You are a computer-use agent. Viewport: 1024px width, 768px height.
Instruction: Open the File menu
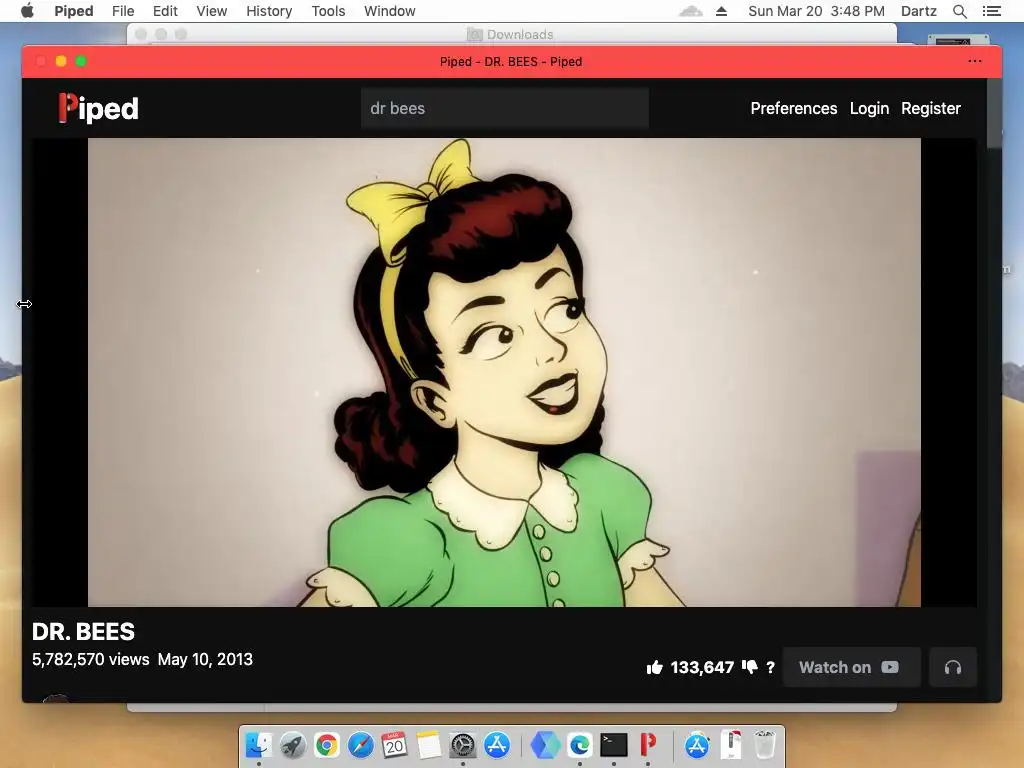pos(123,11)
